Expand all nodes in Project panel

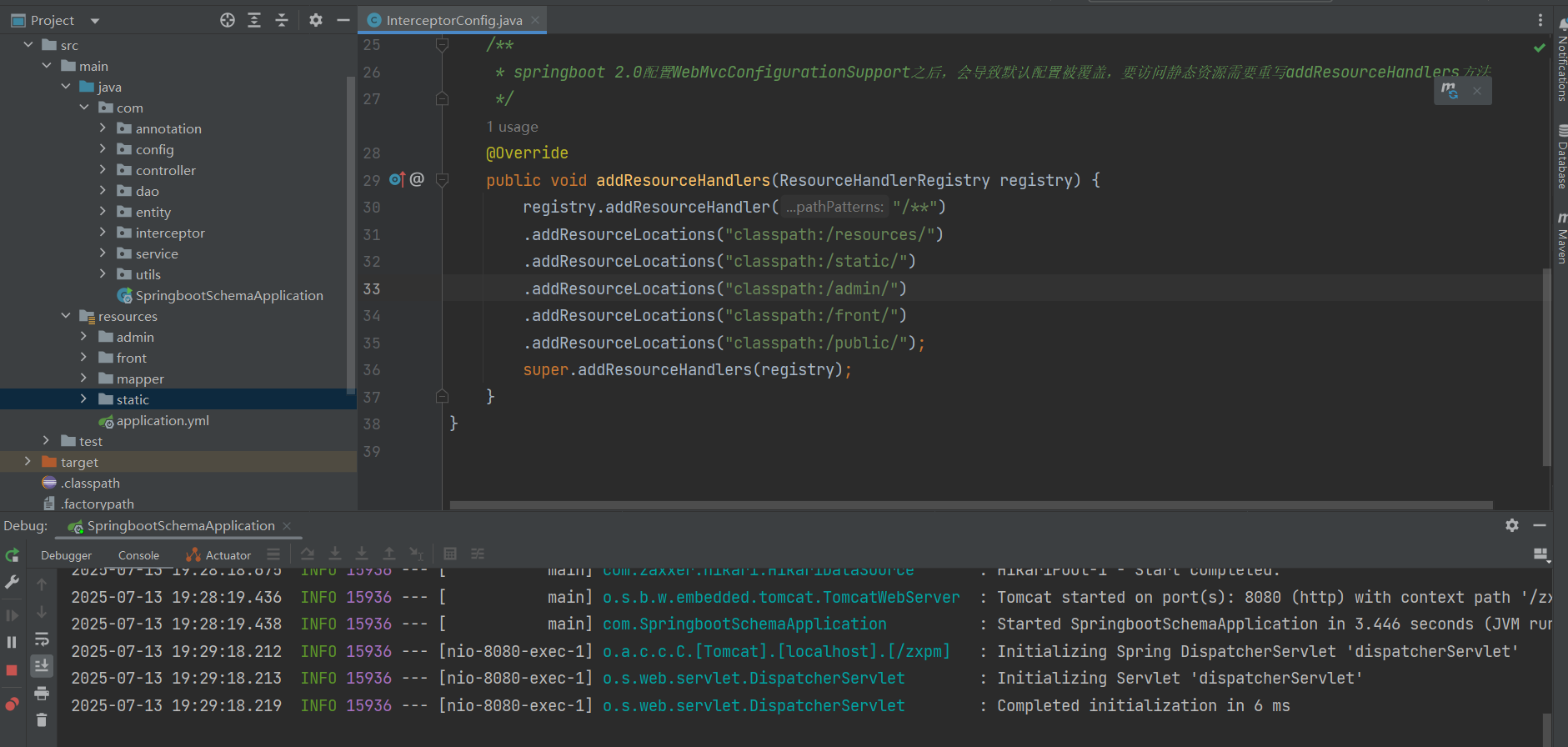pos(254,20)
